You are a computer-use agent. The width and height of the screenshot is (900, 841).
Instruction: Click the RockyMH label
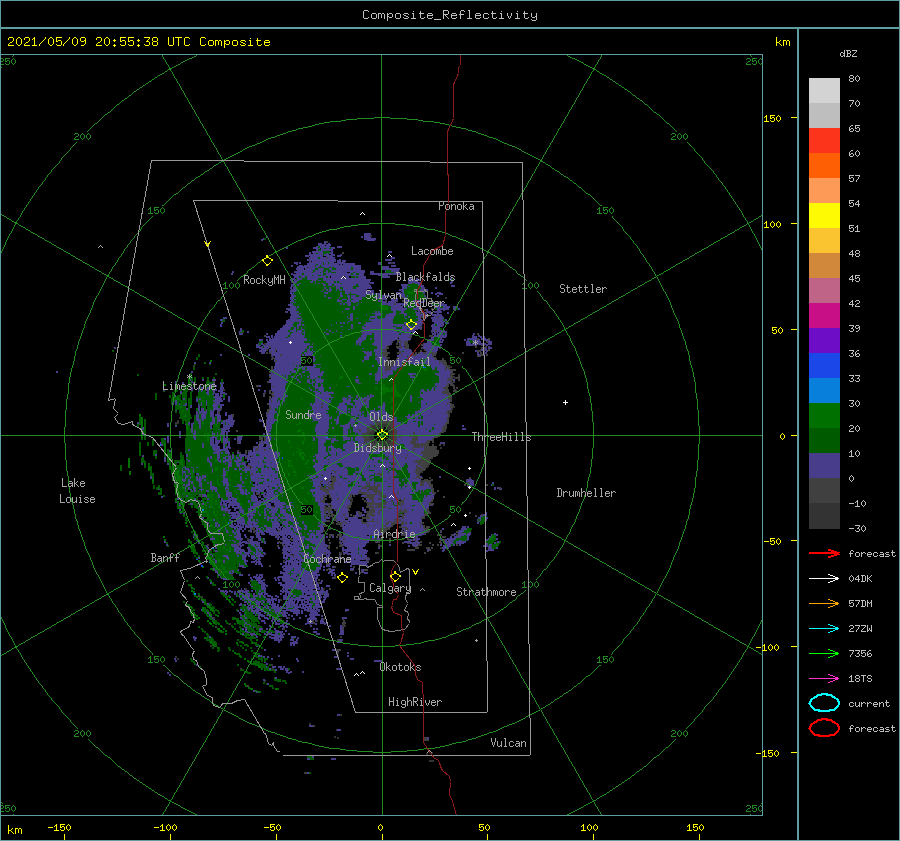264,280
